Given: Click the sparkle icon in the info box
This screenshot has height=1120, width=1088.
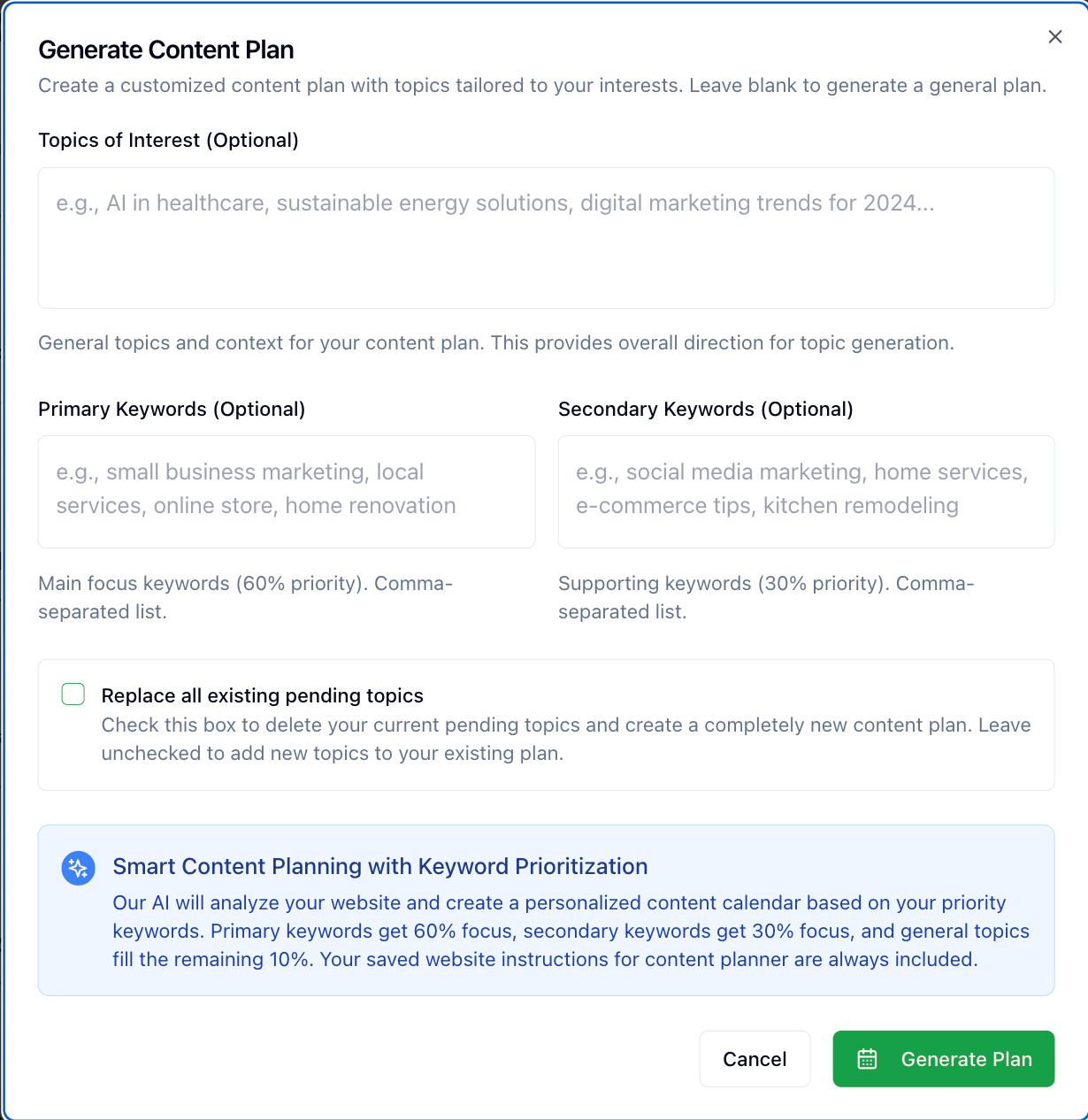Looking at the screenshot, I should [78, 868].
